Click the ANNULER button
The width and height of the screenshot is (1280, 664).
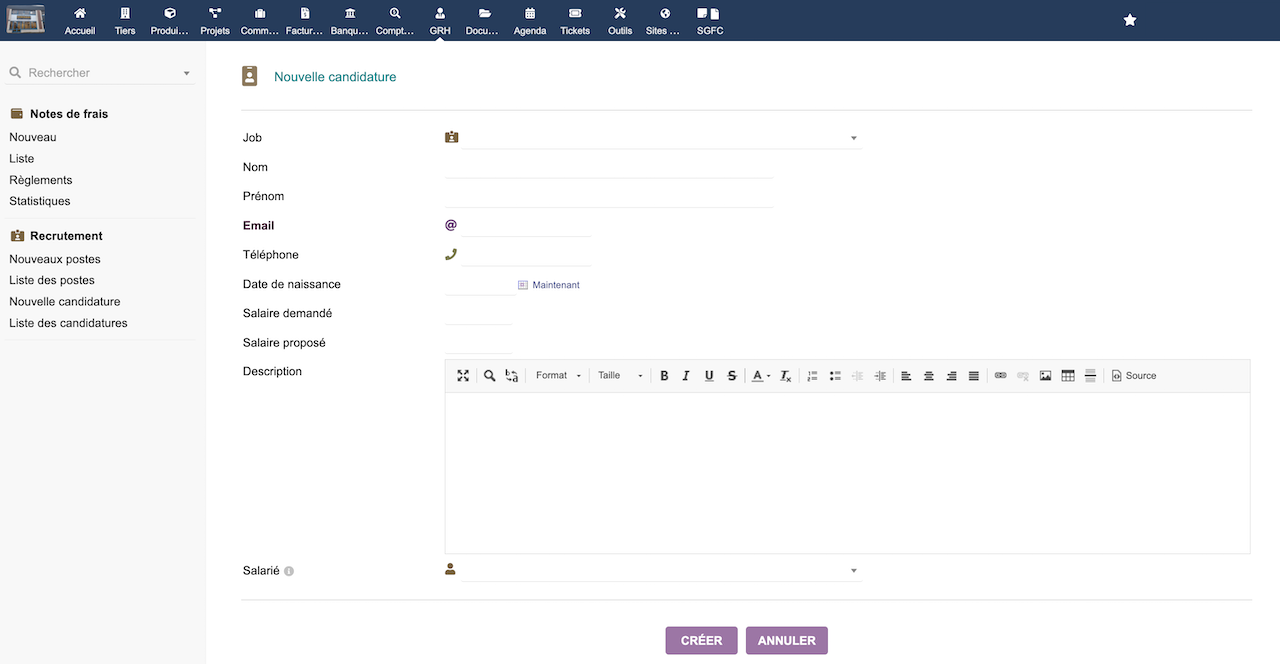pos(787,640)
